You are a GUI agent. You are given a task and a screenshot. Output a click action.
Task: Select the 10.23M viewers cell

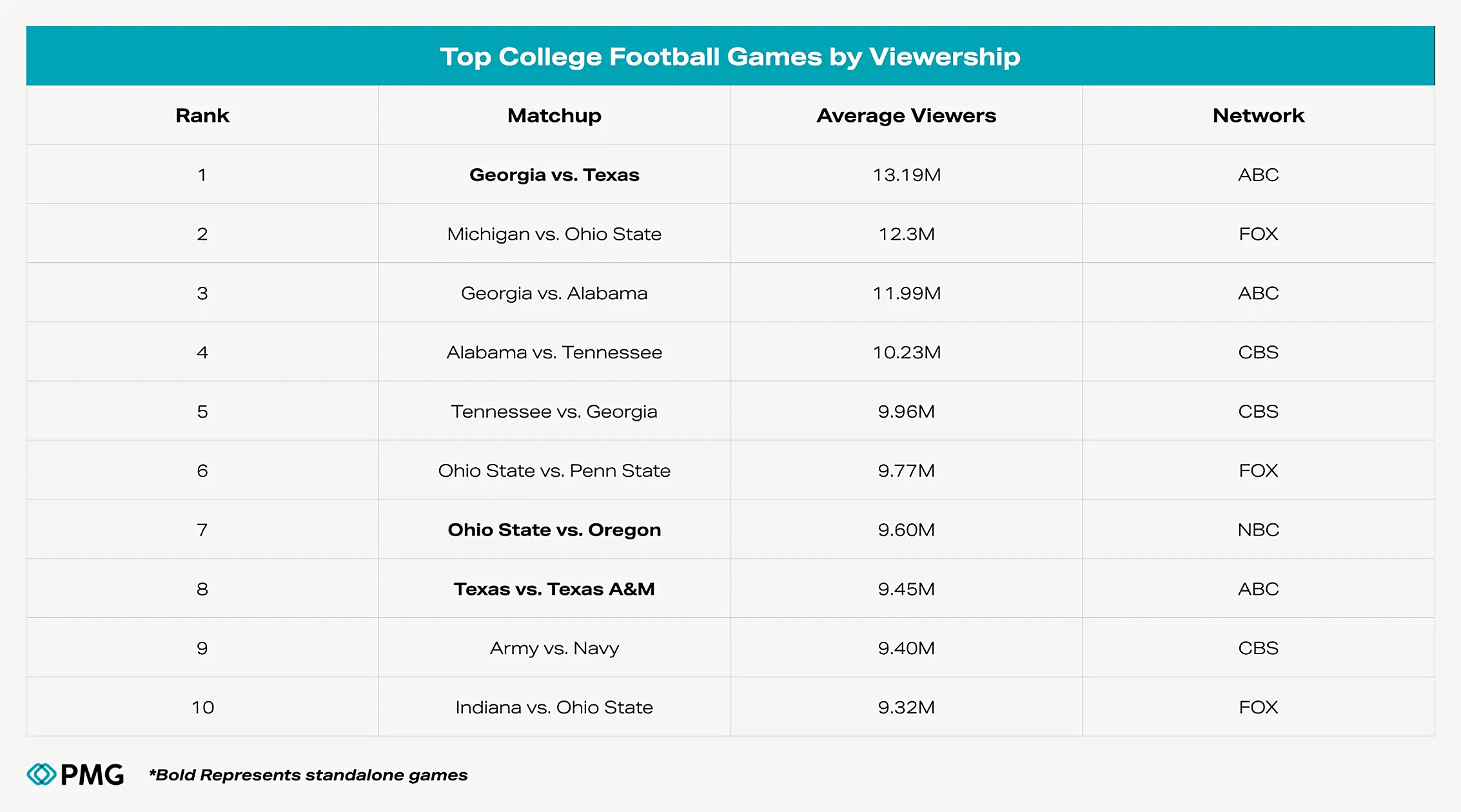(x=906, y=353)
